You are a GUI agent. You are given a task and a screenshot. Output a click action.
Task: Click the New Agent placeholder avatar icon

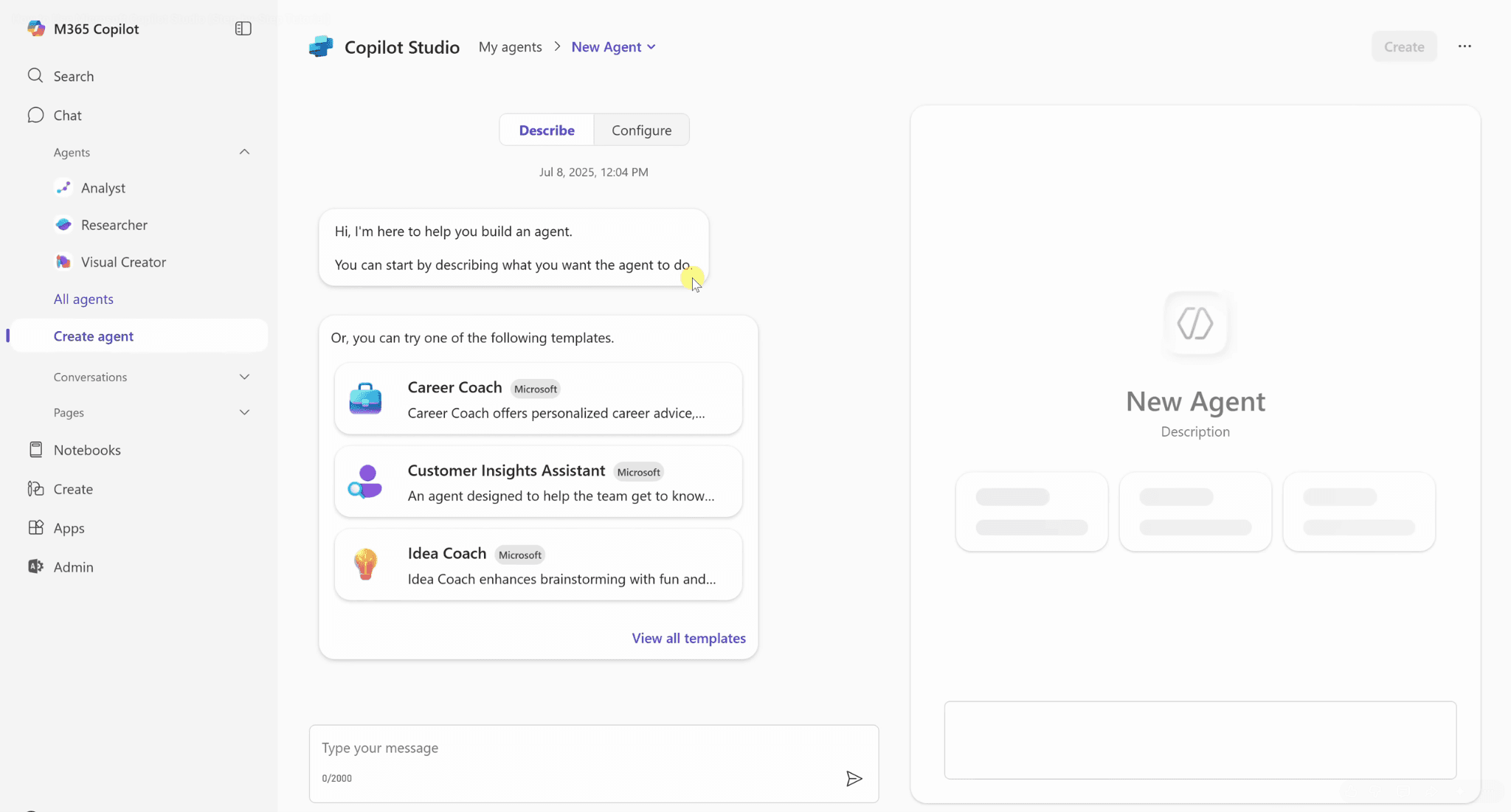(x=1195, y=323)
